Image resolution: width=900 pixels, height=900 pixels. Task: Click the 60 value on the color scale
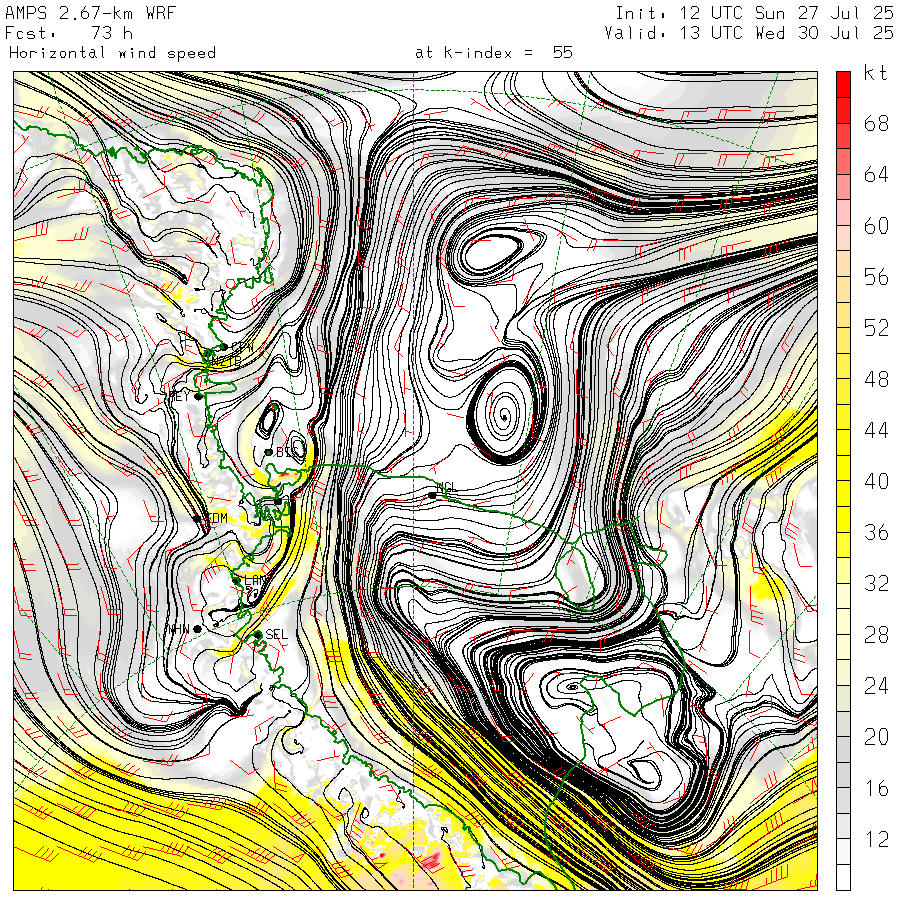pos(876,226)
